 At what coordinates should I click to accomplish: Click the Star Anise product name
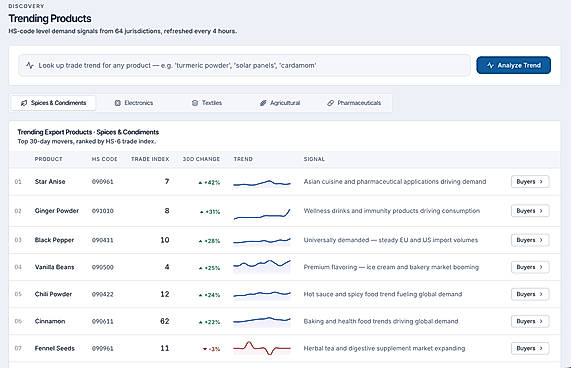pos(50,182)
